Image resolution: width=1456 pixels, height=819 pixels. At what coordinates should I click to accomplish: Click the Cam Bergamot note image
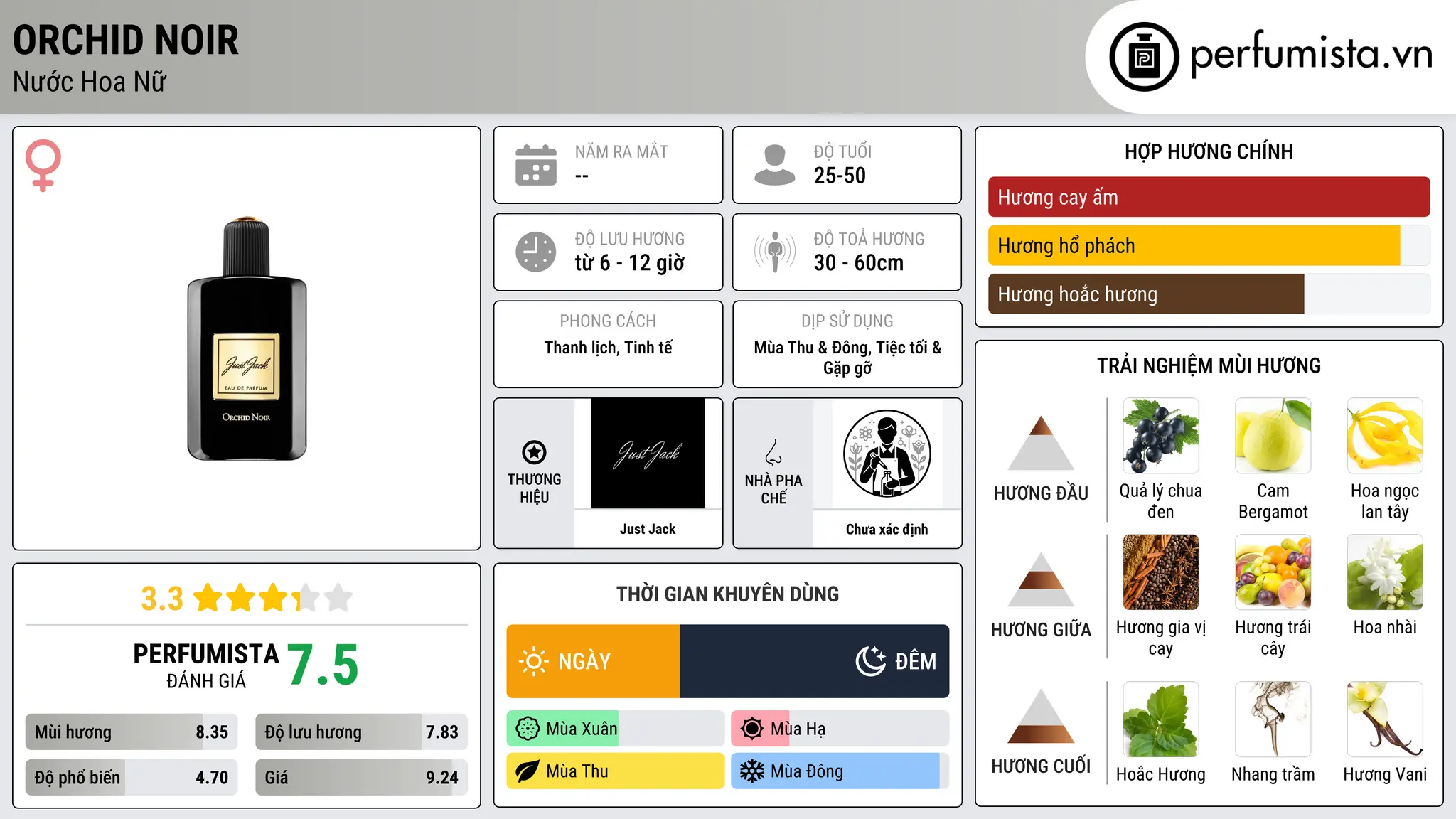pyautogui.click(x=1273, y=436)
